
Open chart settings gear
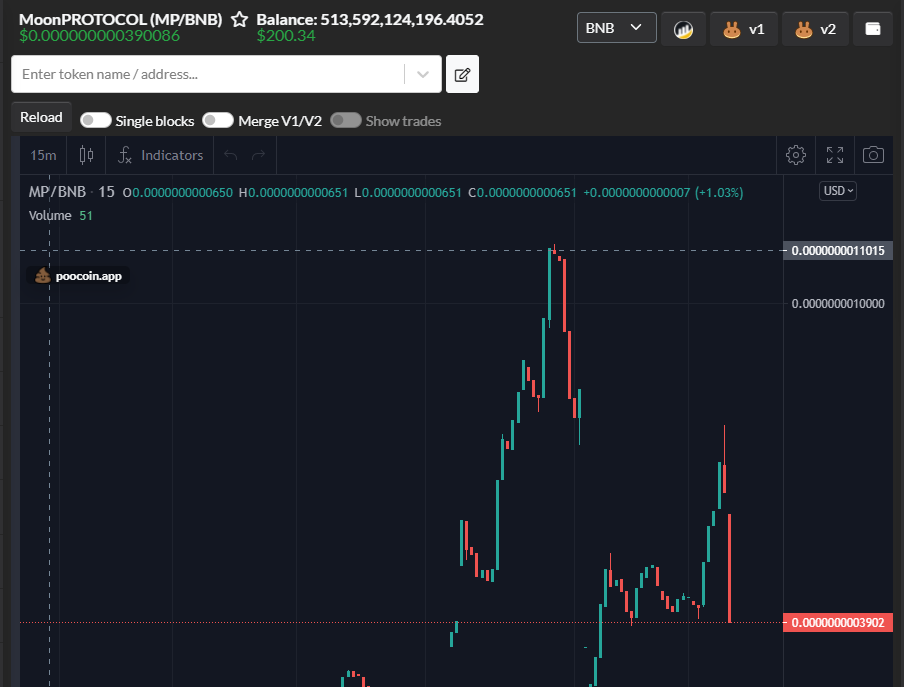[796, 155]
